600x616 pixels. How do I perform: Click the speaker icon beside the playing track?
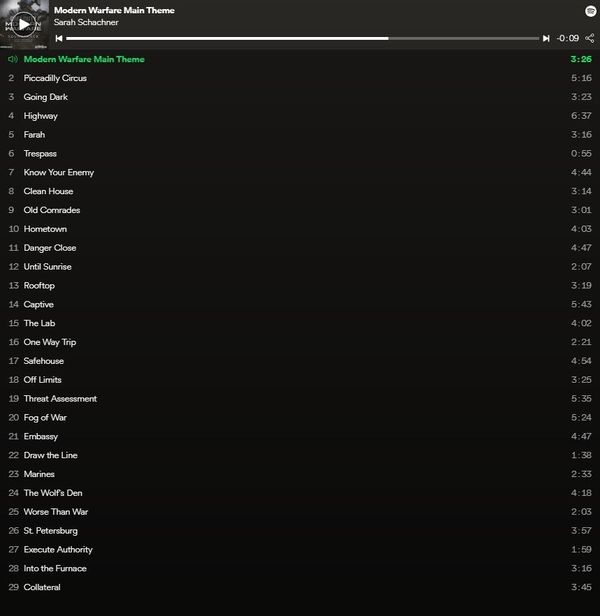click(13, 59)
